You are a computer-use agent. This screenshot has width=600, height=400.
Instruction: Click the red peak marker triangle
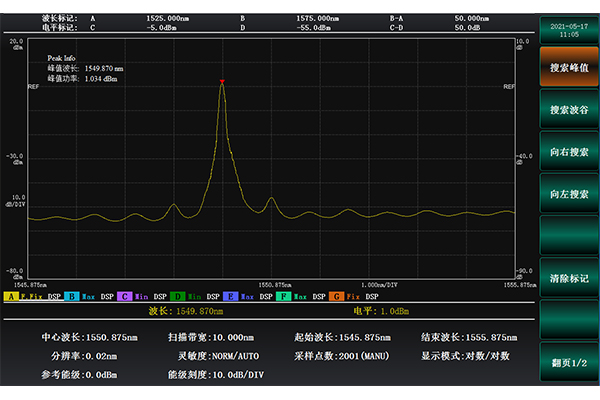coord(221,81)
